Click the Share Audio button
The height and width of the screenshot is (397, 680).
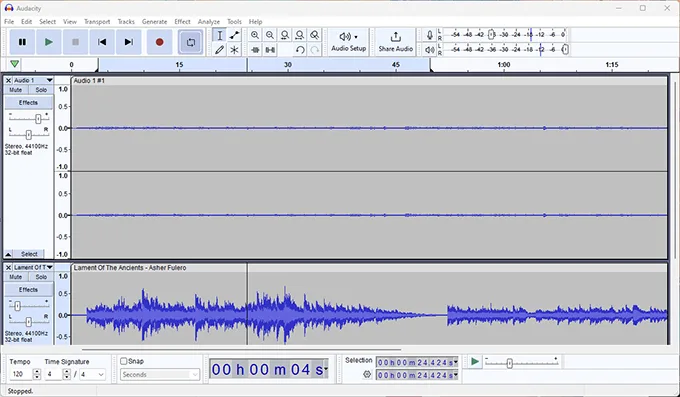396,42
